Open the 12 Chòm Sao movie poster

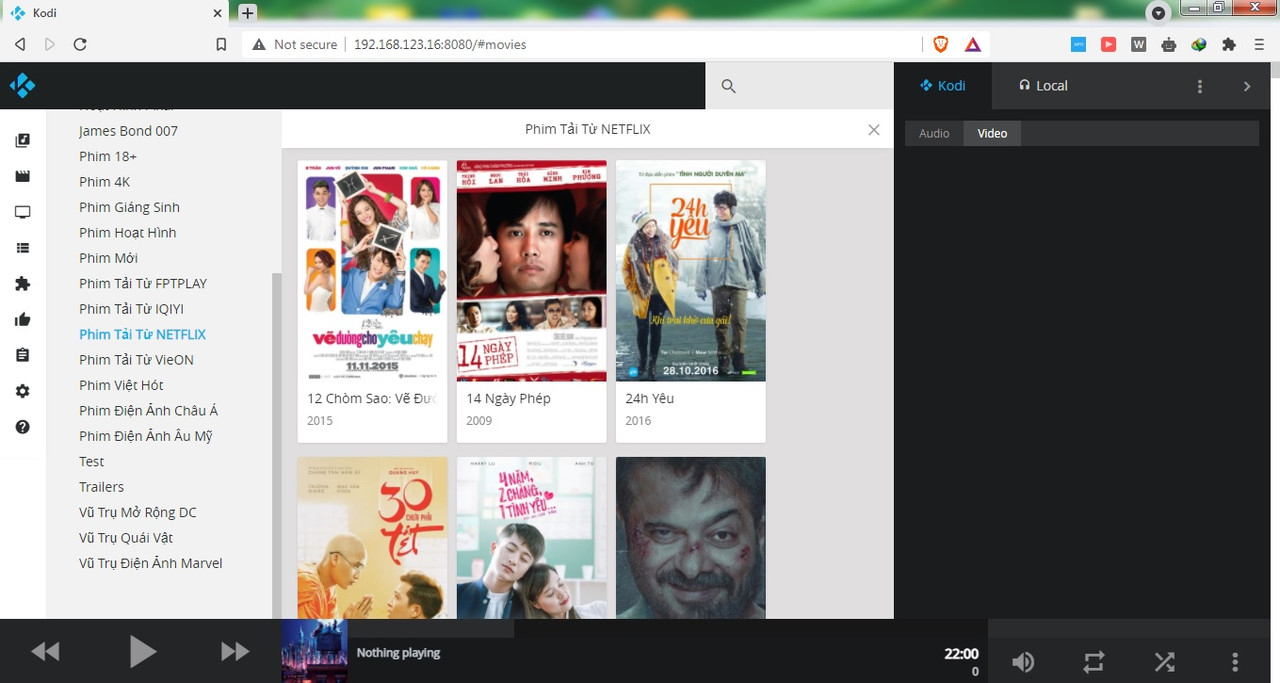tap(372, 270)
